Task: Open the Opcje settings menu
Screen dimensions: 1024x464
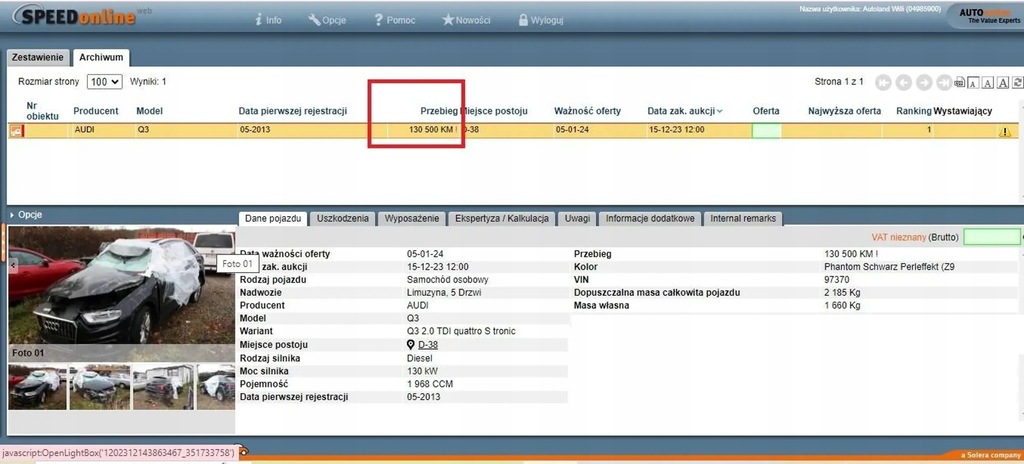Action: tap(328, 19)
